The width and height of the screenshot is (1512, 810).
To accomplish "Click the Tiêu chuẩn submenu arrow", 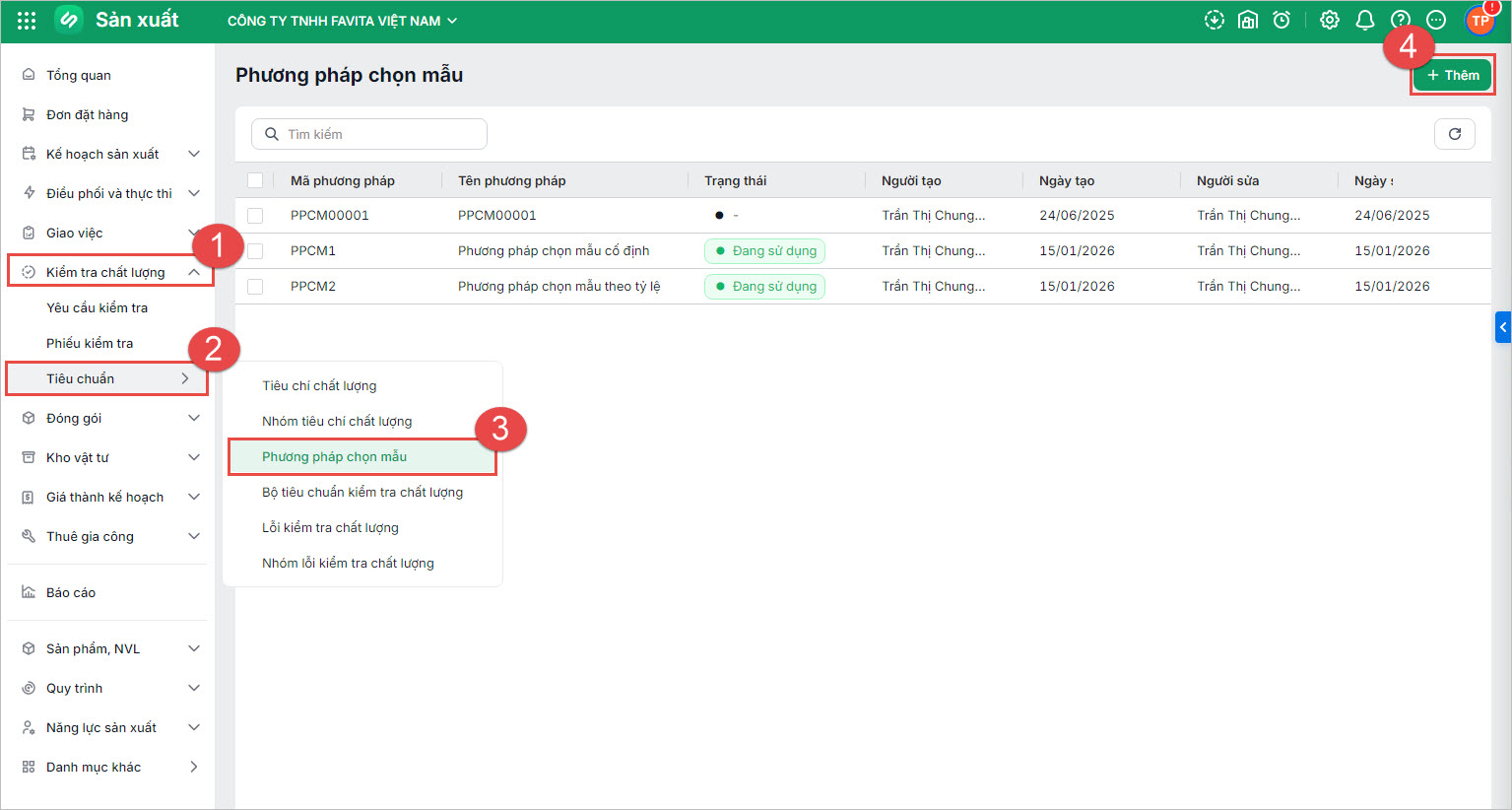I will point(185,378).
